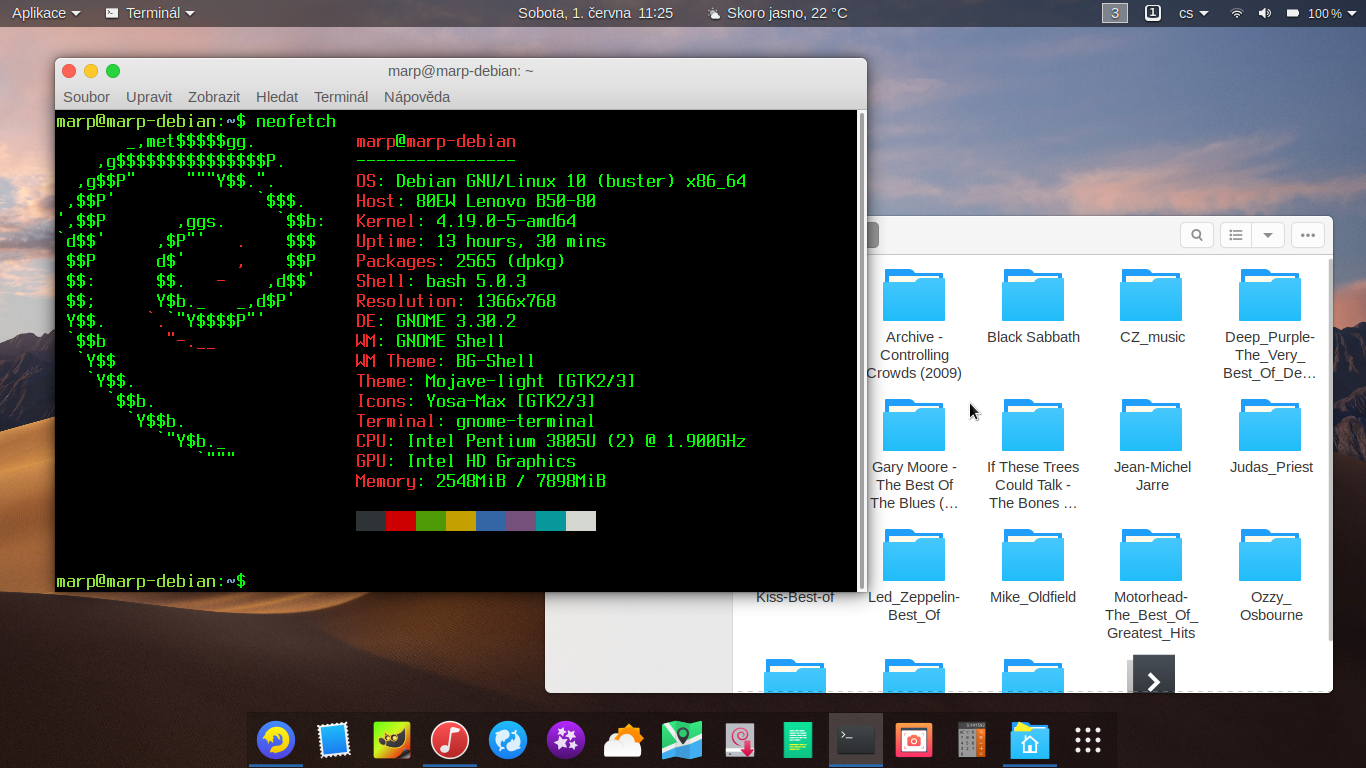Image resolution: width=1366 pixels, height=768 pixels.
Task: Select the If These Trees Could Talk folder
Action: [1033, 454]
